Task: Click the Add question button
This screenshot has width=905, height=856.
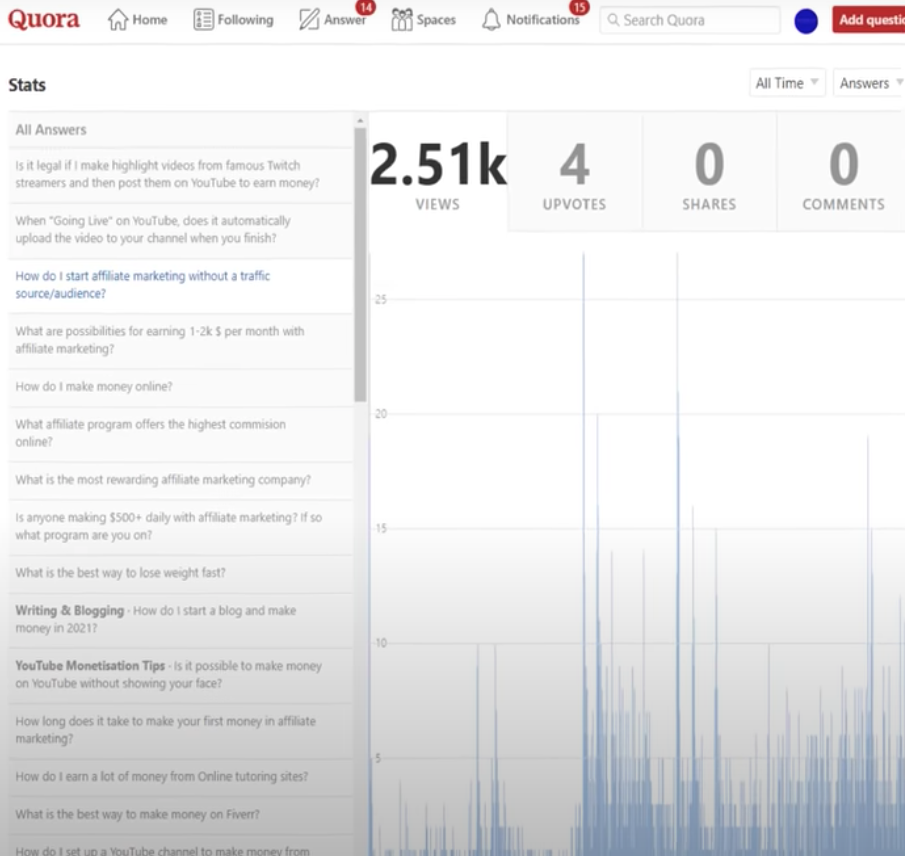Action: click(869, 20)
